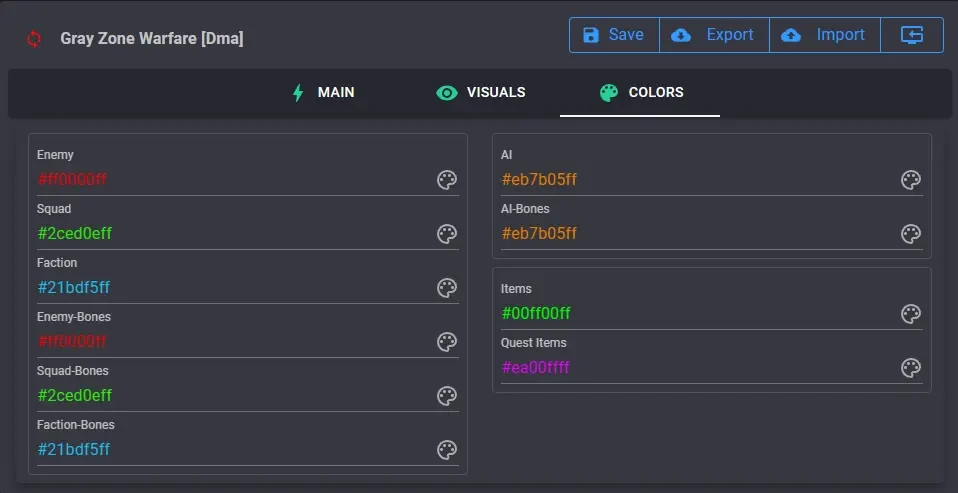Open the Items color palette icon
The height and width of the screenshot is (493, 958).
[x=911, y=314]
